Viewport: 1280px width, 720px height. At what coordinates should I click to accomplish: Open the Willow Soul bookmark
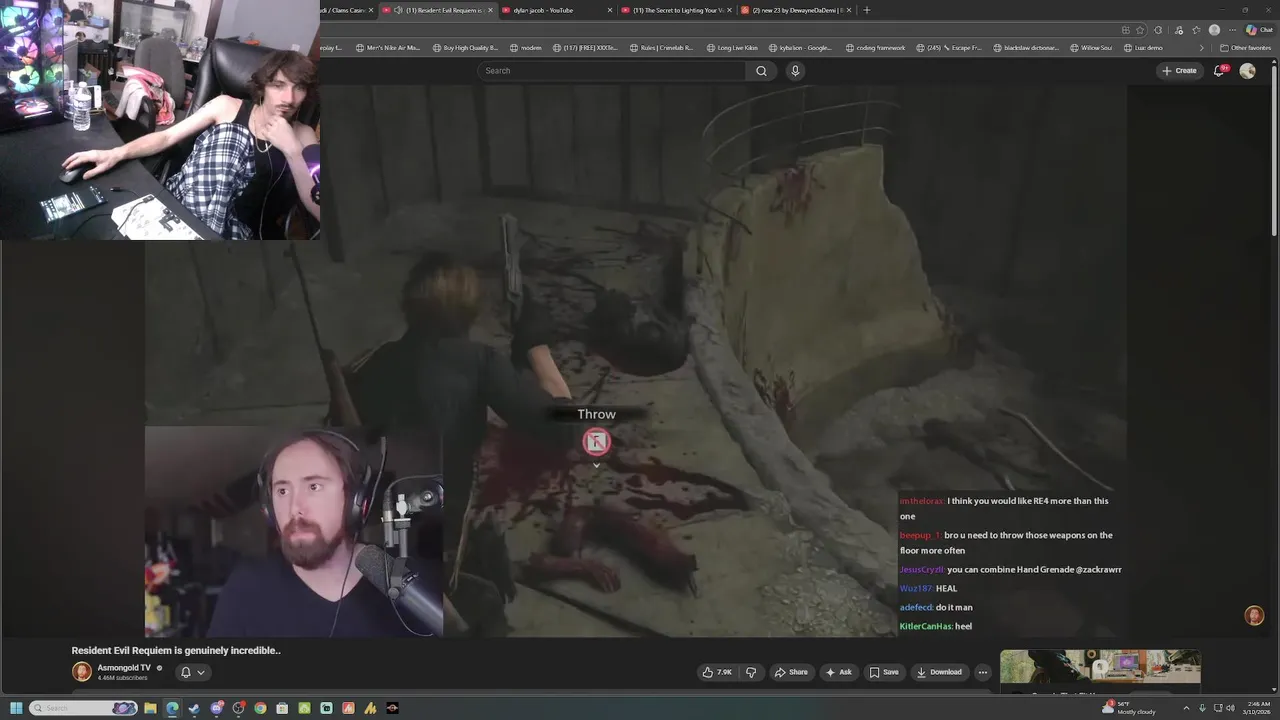click(1091, 48)
